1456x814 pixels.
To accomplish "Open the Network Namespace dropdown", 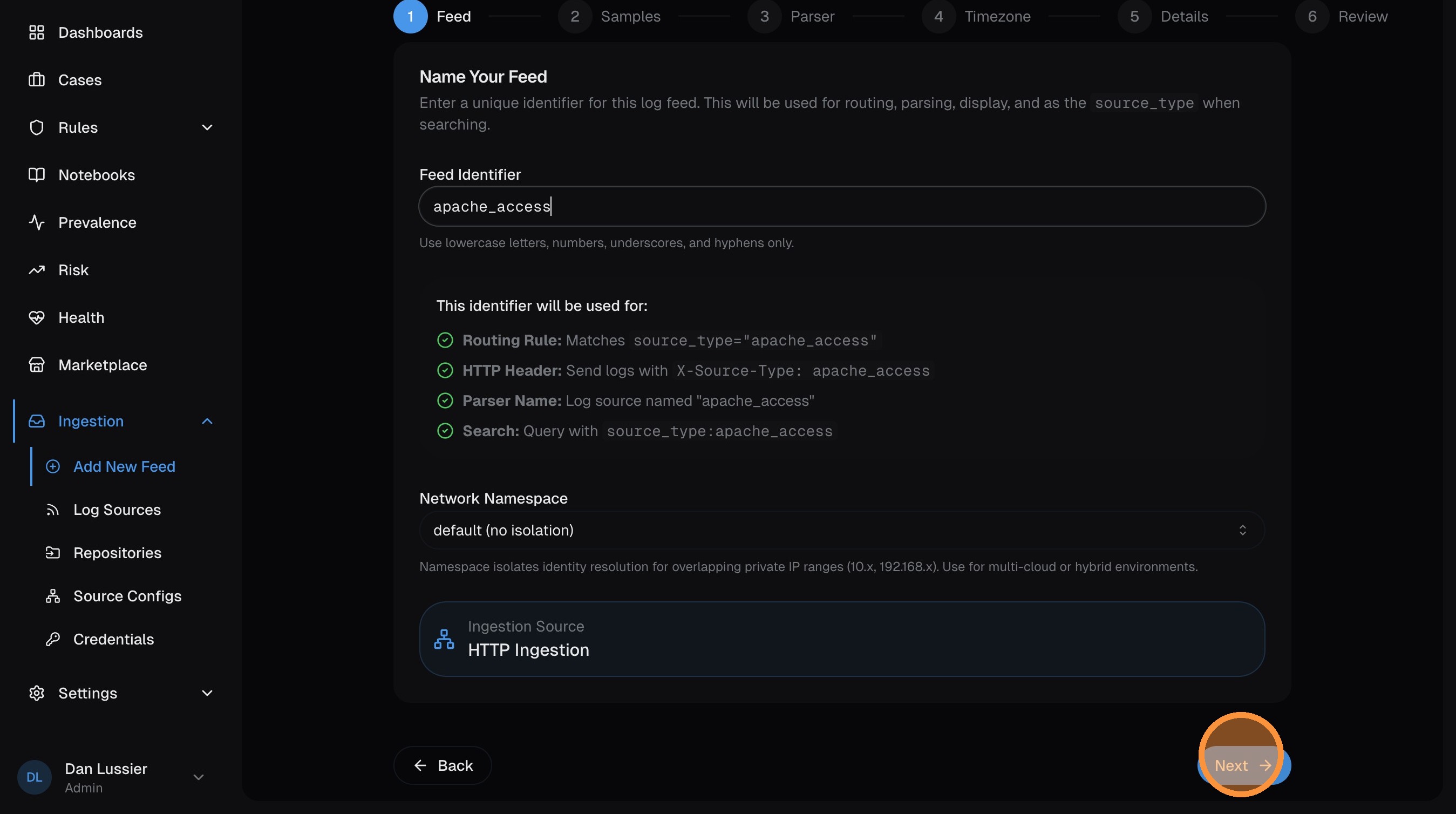I will click(x=841, y=530).
